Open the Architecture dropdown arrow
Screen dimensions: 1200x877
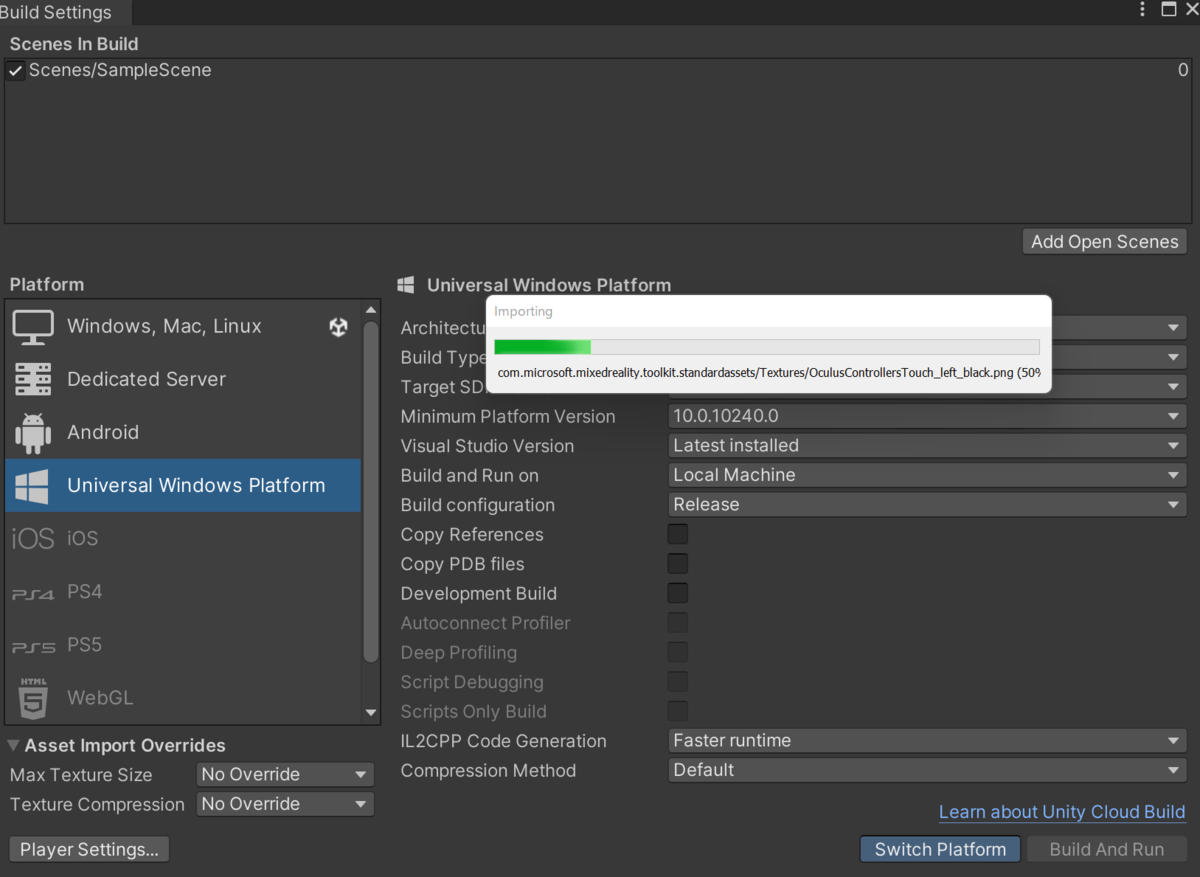[1173, 328]
